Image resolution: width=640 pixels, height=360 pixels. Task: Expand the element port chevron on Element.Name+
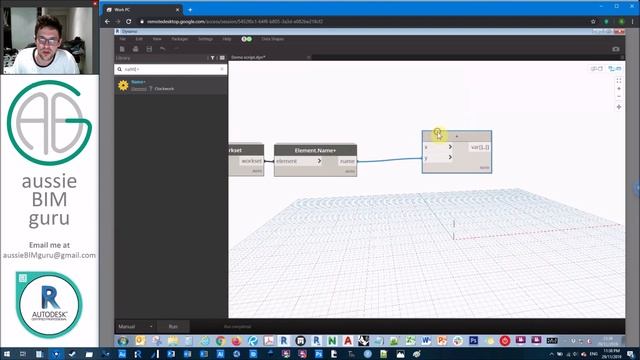(x=319, y=161)
